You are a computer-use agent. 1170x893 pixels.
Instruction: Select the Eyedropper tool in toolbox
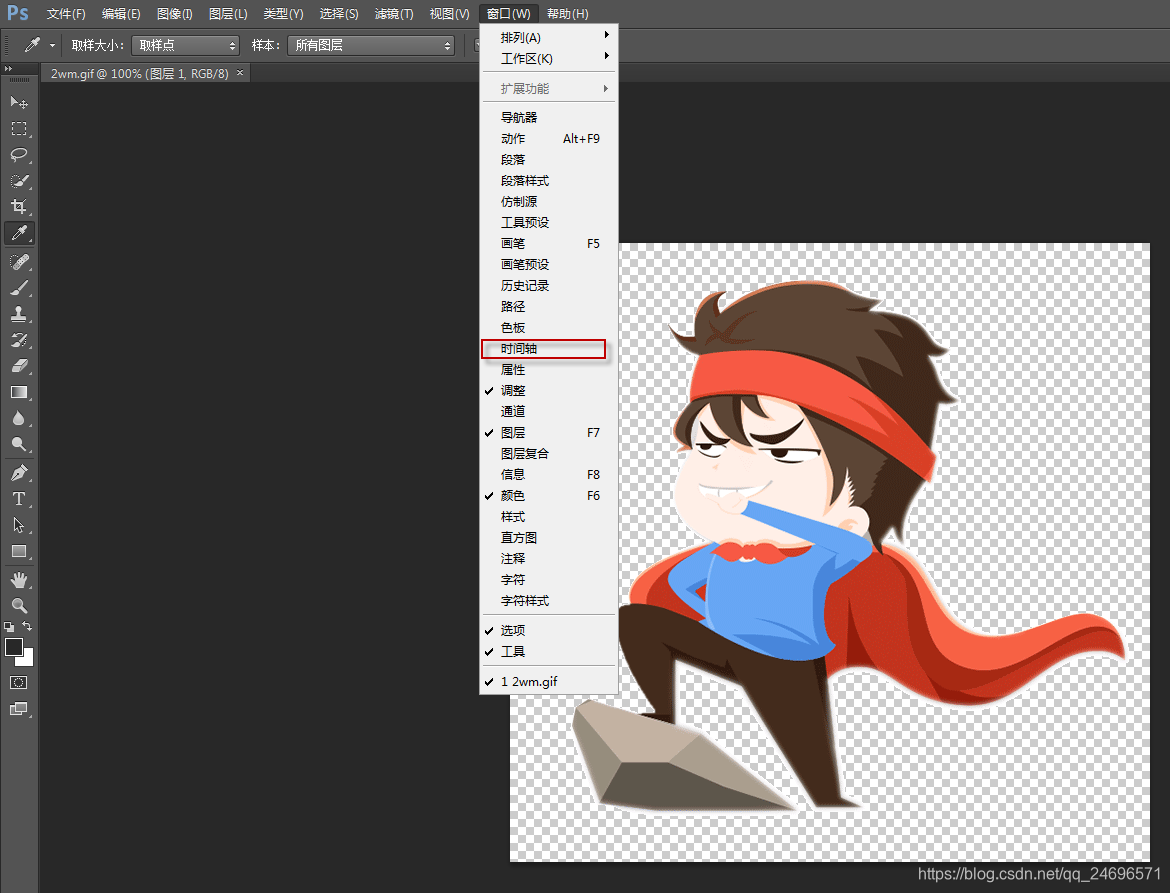[x=19, y=234]
